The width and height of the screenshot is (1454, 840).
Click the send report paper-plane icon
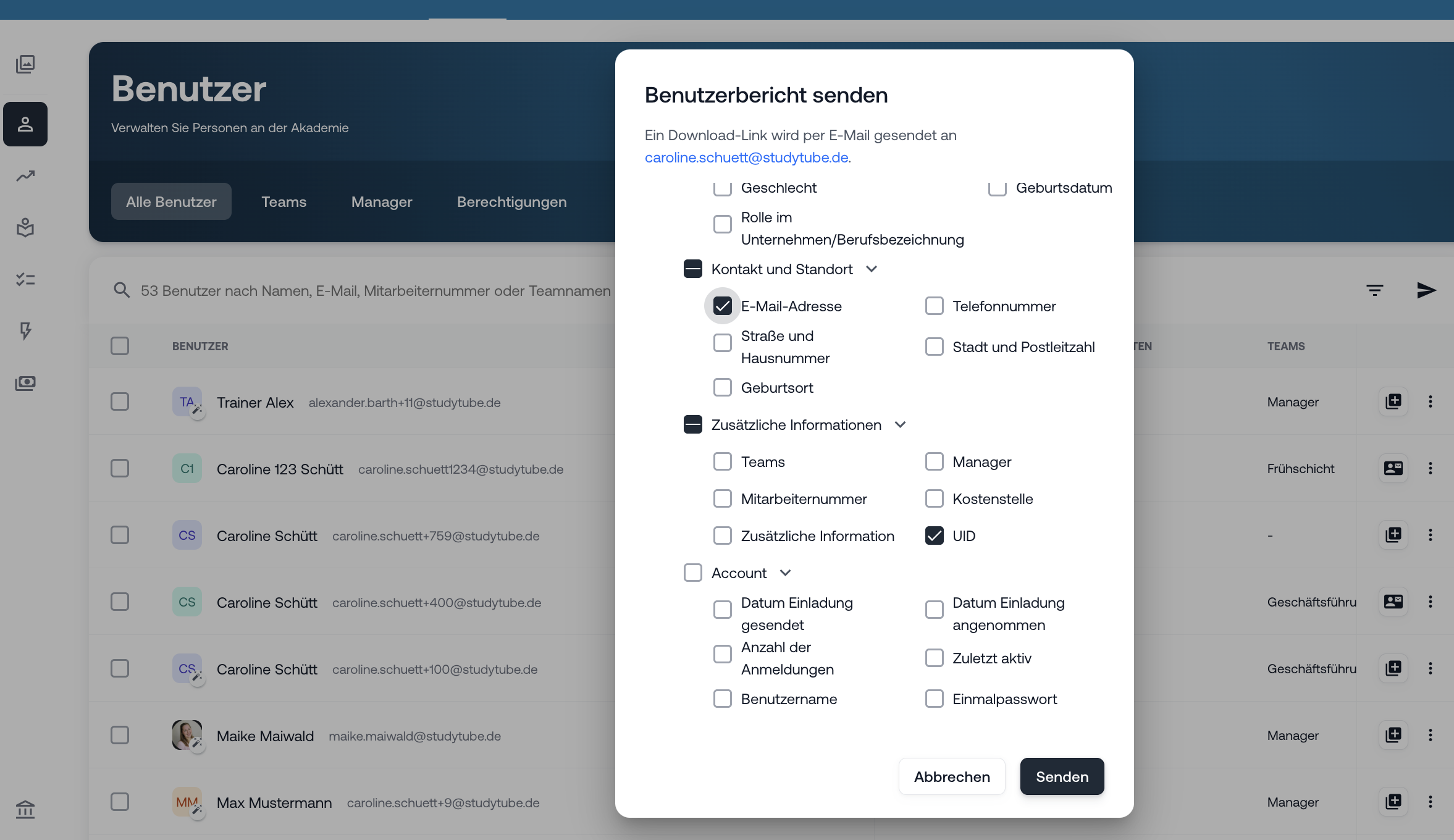click(1426, 290)
